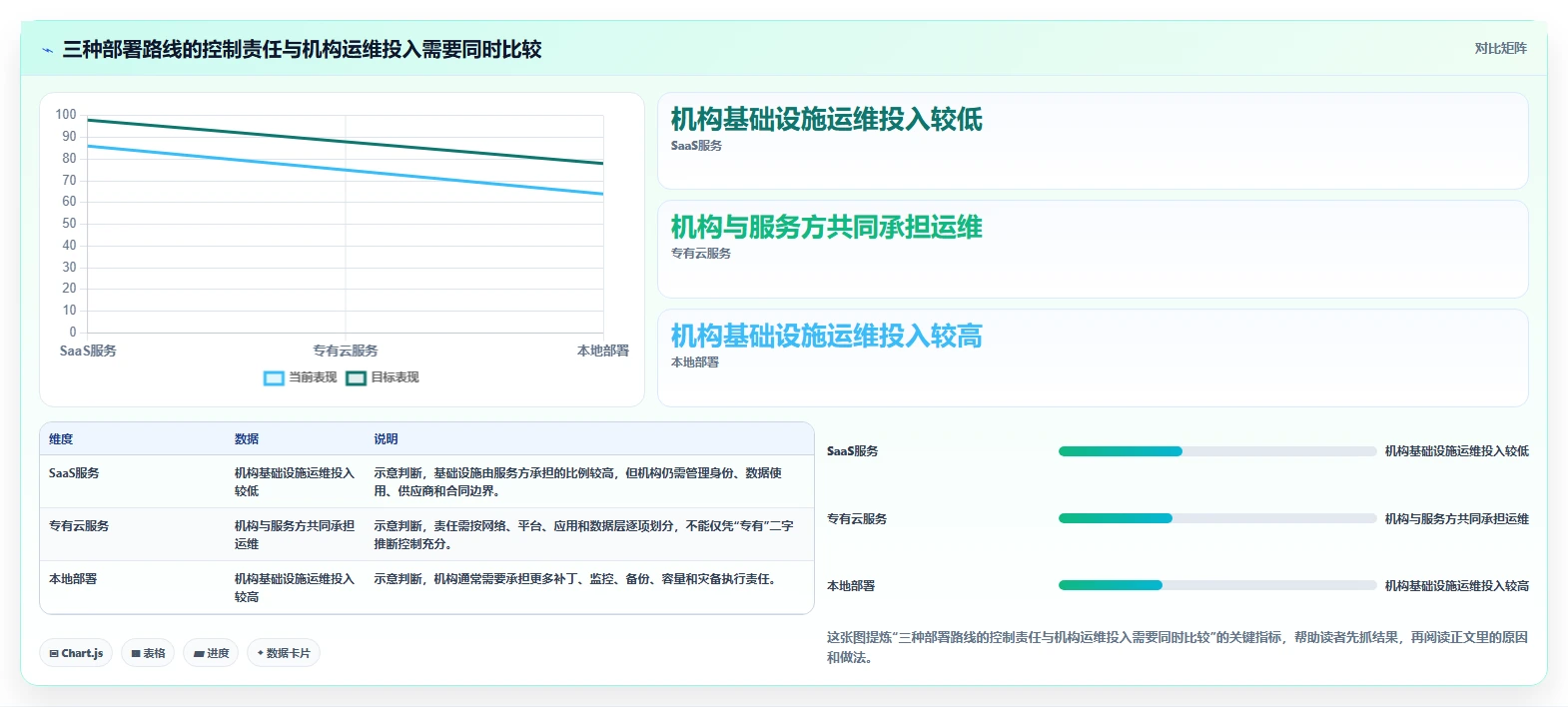Click the SaaS服务 label beside progress bar
This screenshot has width=1568, height=707.
(x=853, y=451)
